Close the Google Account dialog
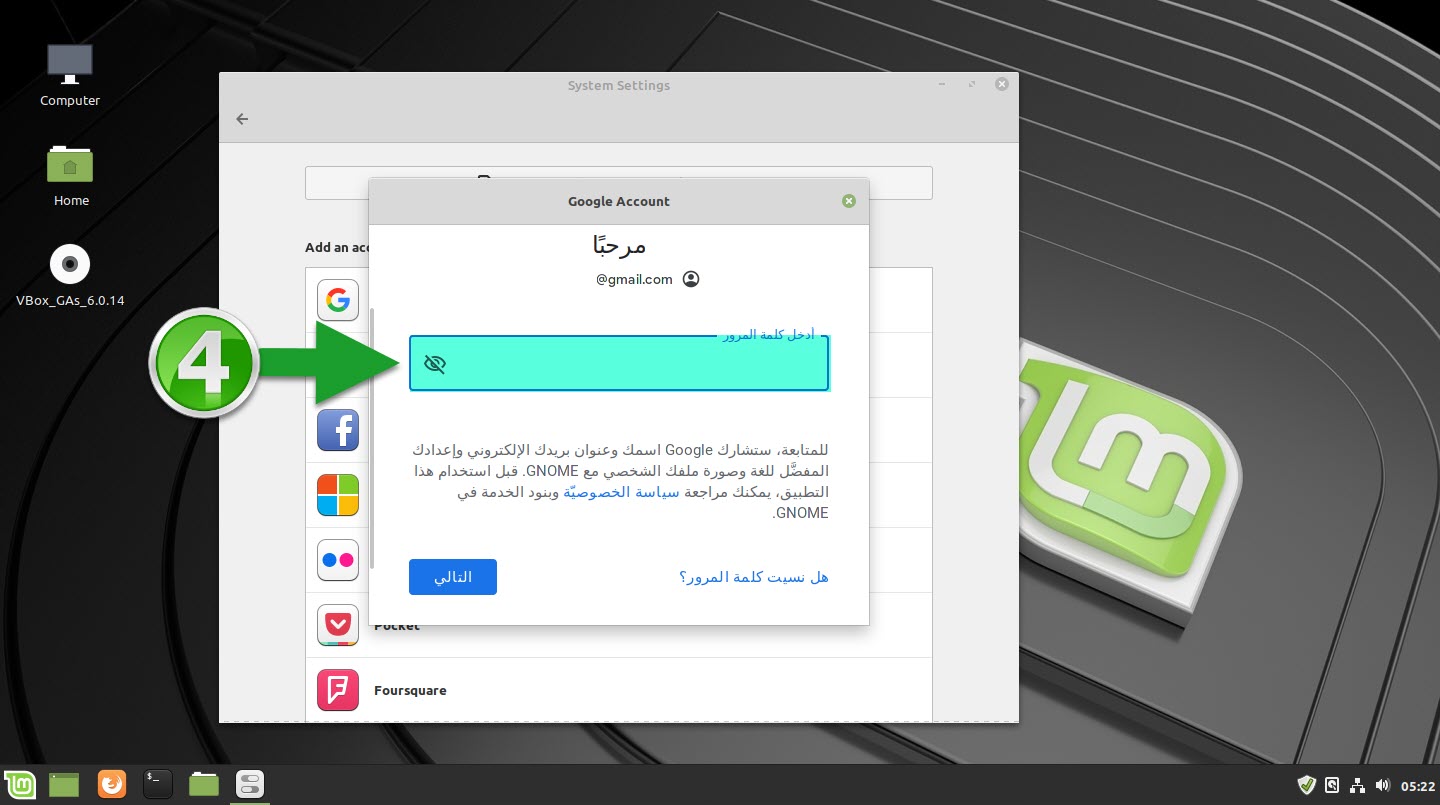Image resolution: width=1440 pixels, height=805 pixels. (x=849, y=201)
